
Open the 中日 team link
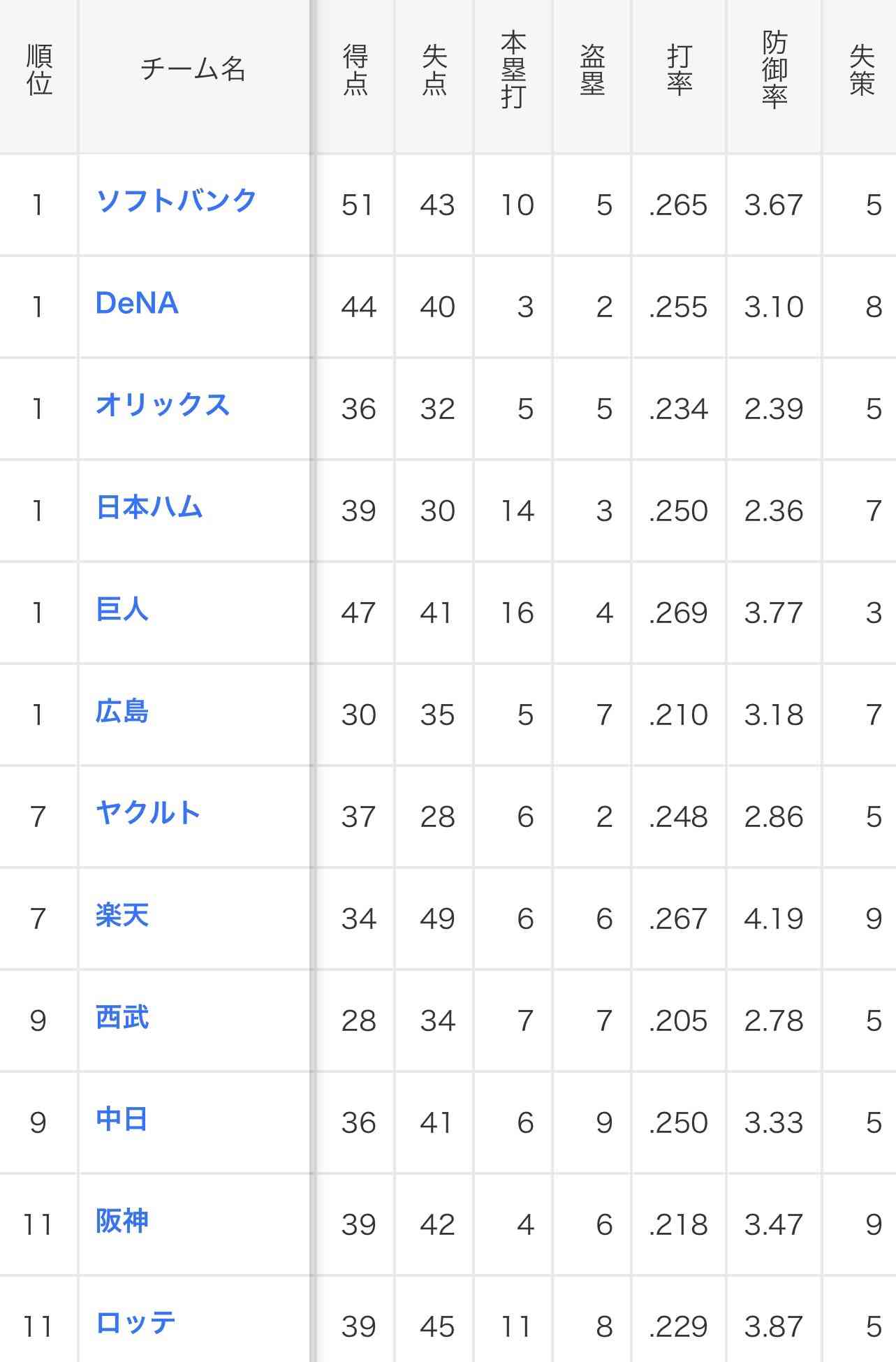coord(122,1119)
